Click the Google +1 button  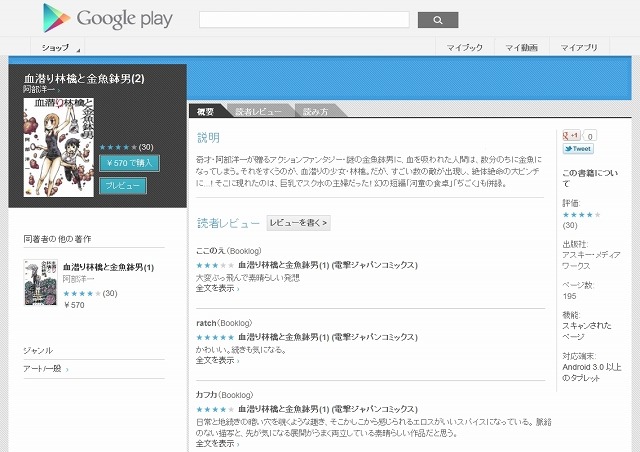pyautogui.click(x=571, y=135)
